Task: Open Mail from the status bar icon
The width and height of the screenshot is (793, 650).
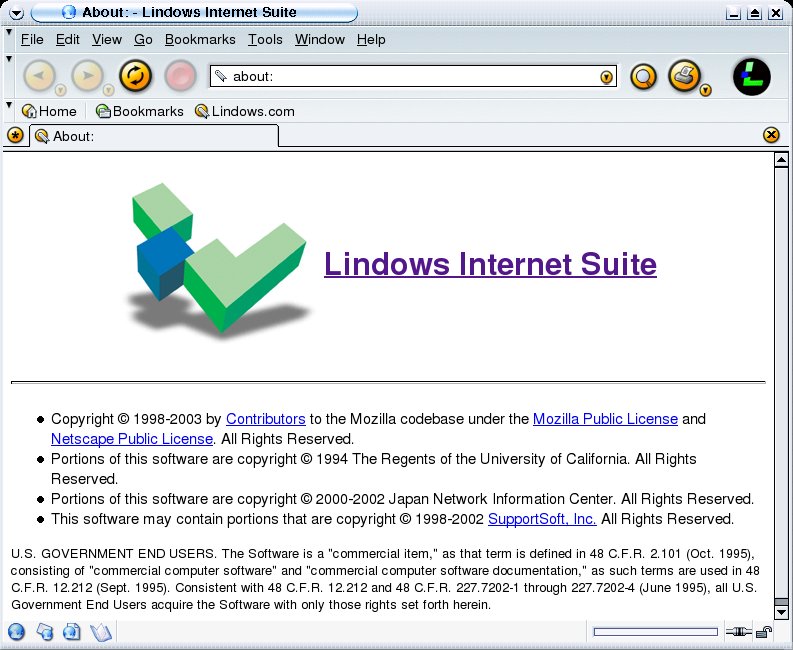Action: (45, 632)
